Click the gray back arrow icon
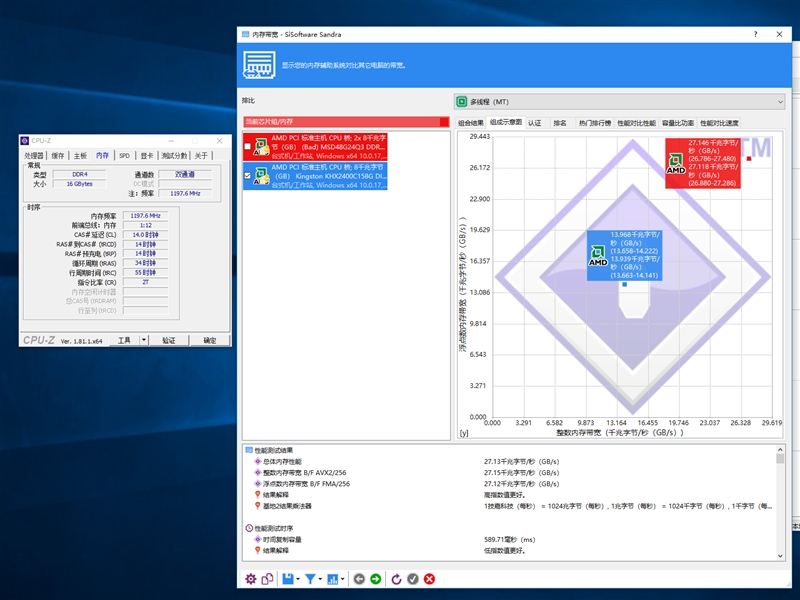This screenshot has height=600, width=800. pyautogui.click(x=359, y=579)
